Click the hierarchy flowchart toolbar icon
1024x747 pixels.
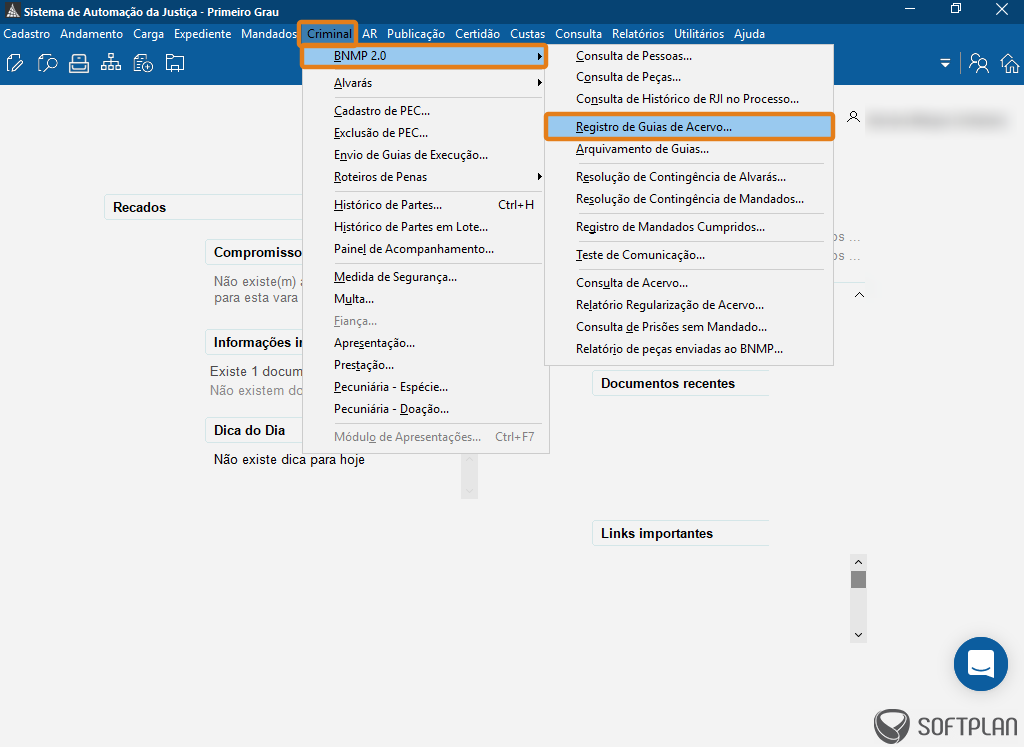point(111,63)
